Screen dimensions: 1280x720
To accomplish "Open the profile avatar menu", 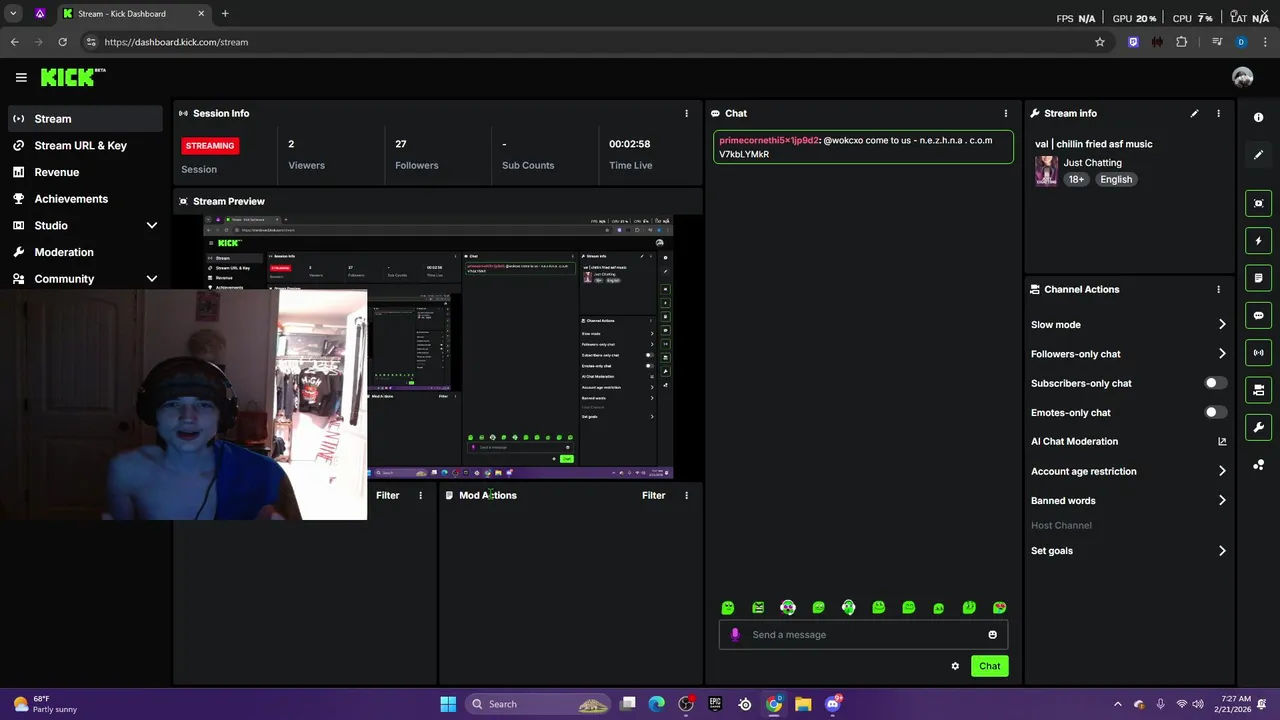I will coord(1243,77).
